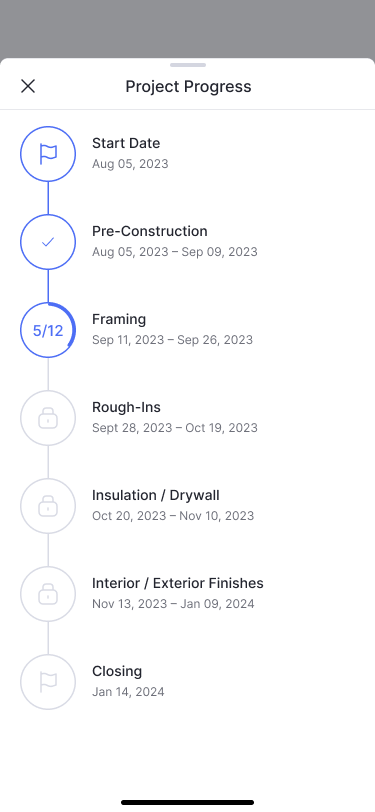Tap the sheet drag handle at the top

[x=188, y=65]
